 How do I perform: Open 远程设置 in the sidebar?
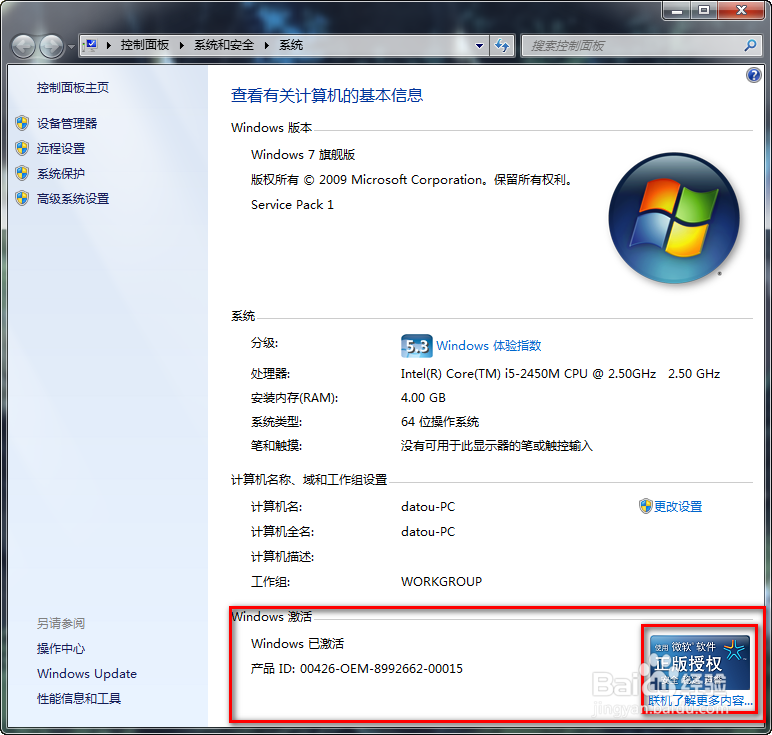pos(61,148)
